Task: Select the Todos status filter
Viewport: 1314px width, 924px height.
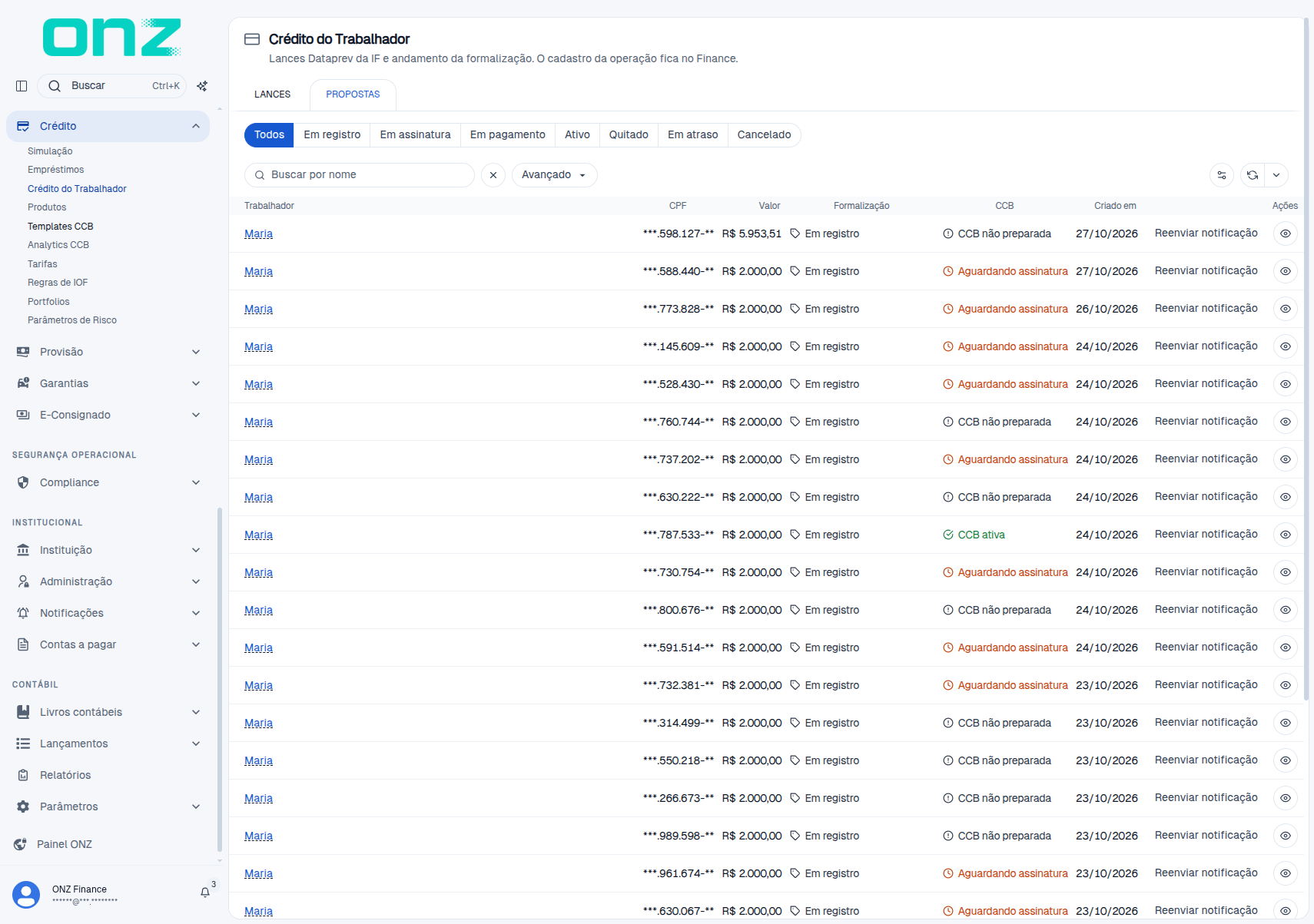Action: coord(269,135)
